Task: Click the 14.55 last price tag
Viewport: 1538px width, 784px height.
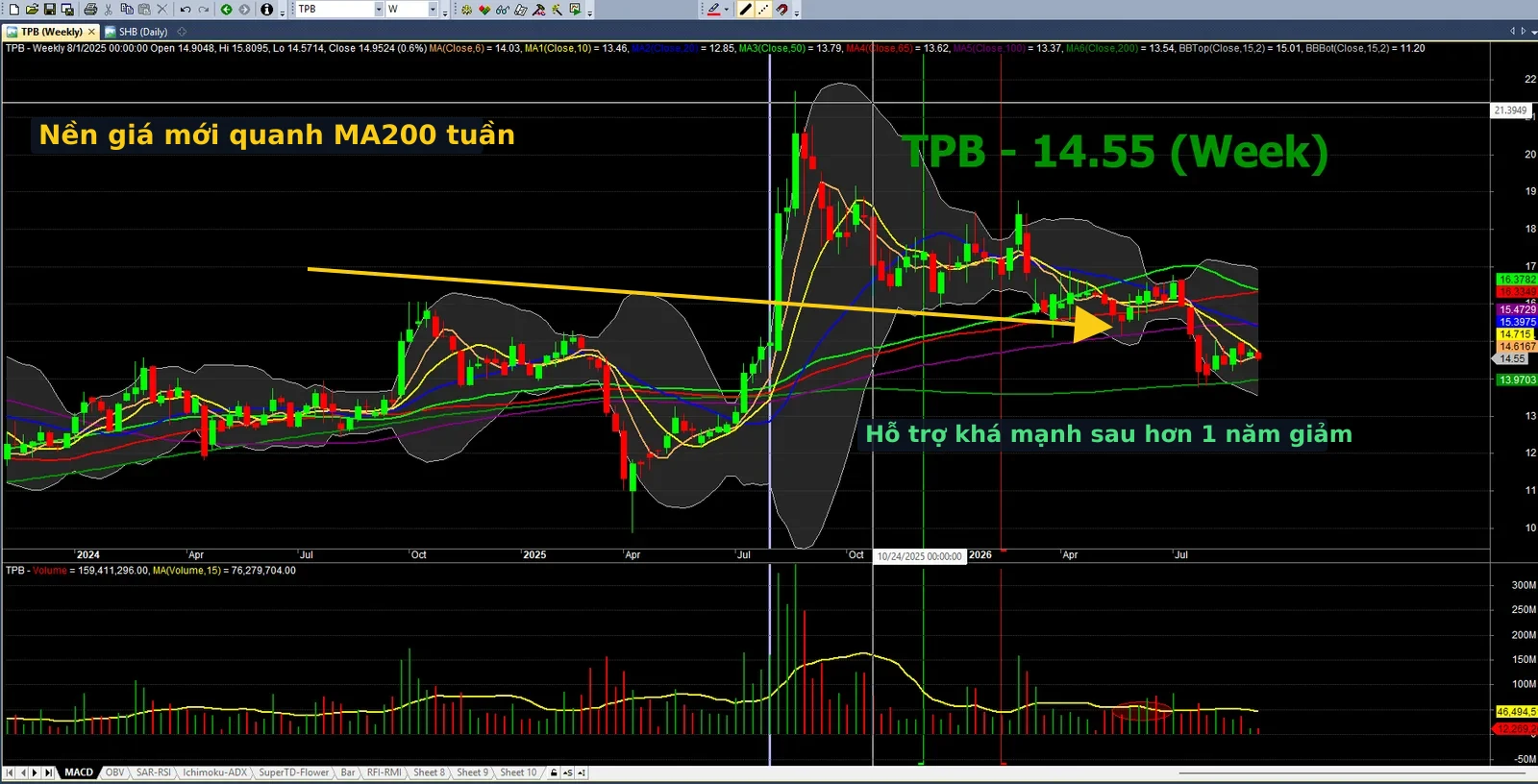Action: pos(1512,359)
